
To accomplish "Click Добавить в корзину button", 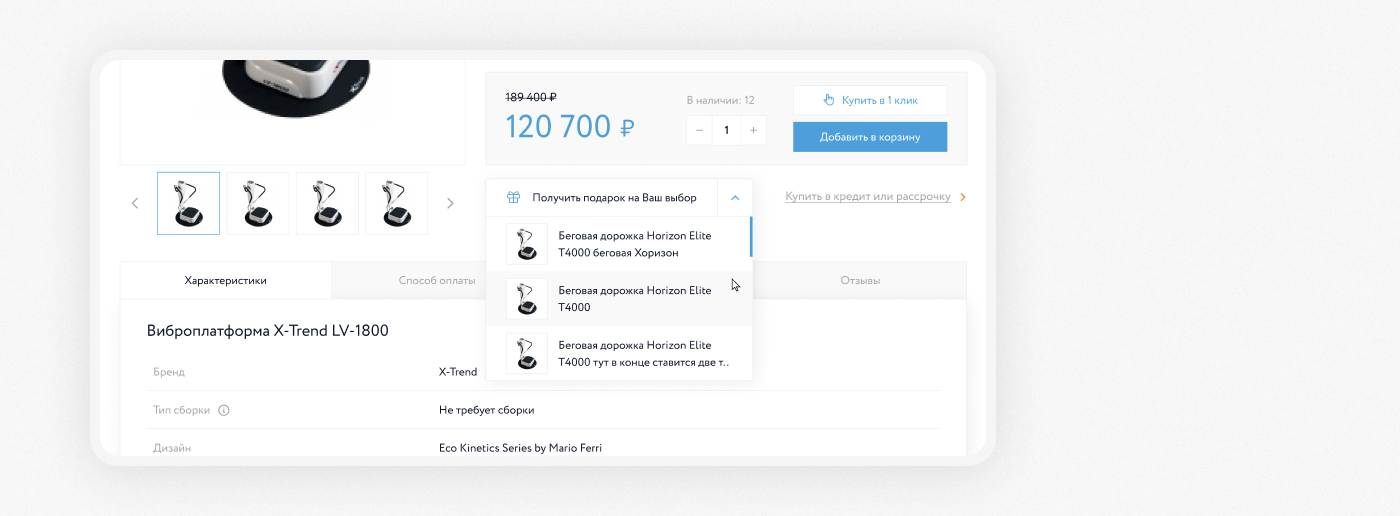I will 870,137.
